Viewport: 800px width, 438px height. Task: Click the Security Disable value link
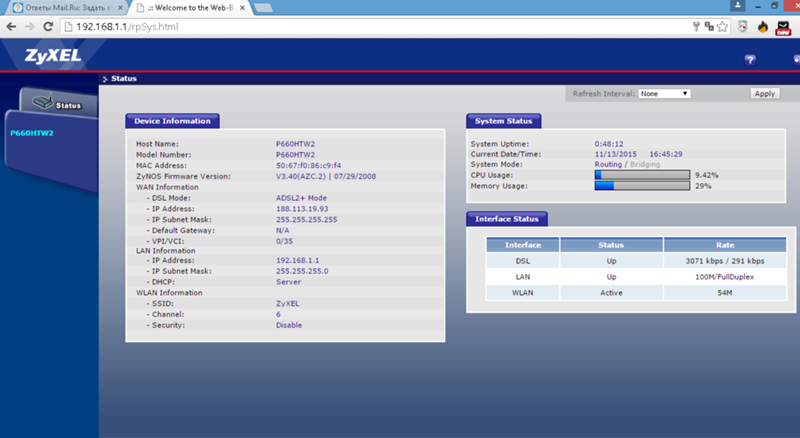289,325
